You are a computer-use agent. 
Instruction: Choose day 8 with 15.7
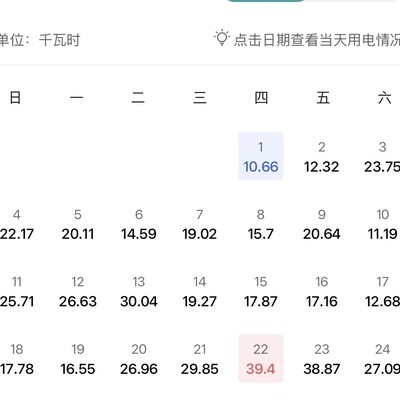[261, 225]
